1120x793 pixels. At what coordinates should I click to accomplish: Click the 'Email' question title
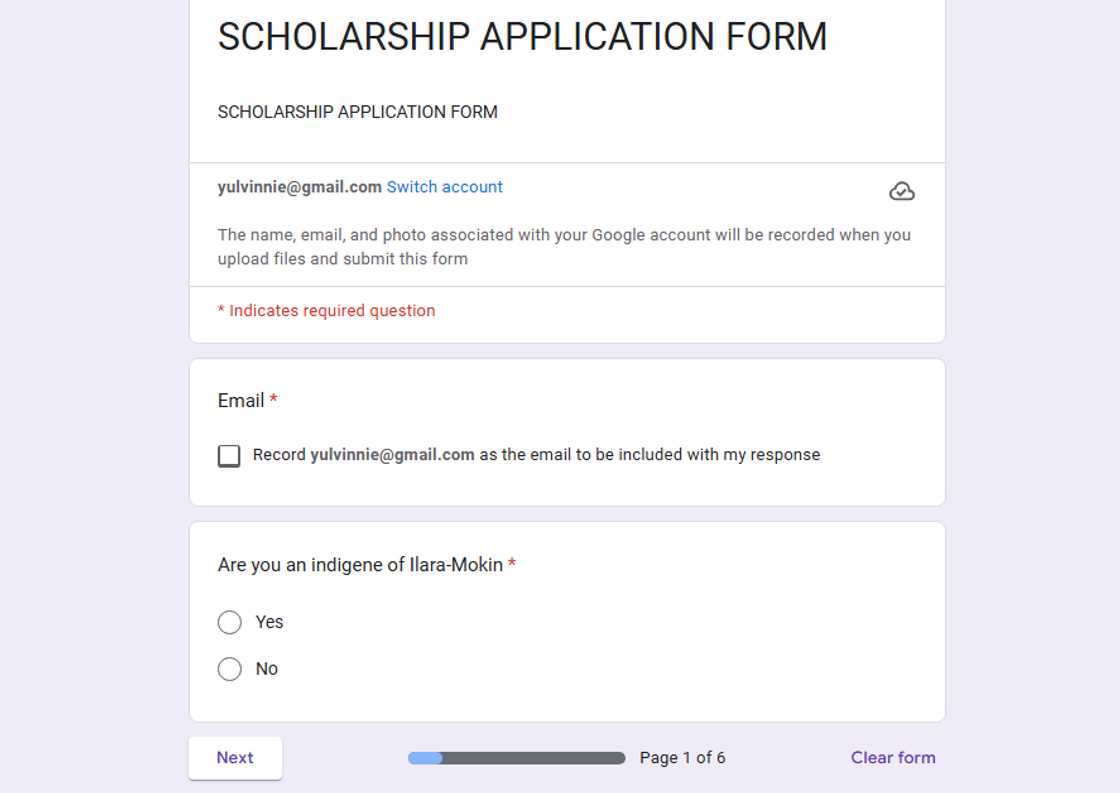pos(241,401)
